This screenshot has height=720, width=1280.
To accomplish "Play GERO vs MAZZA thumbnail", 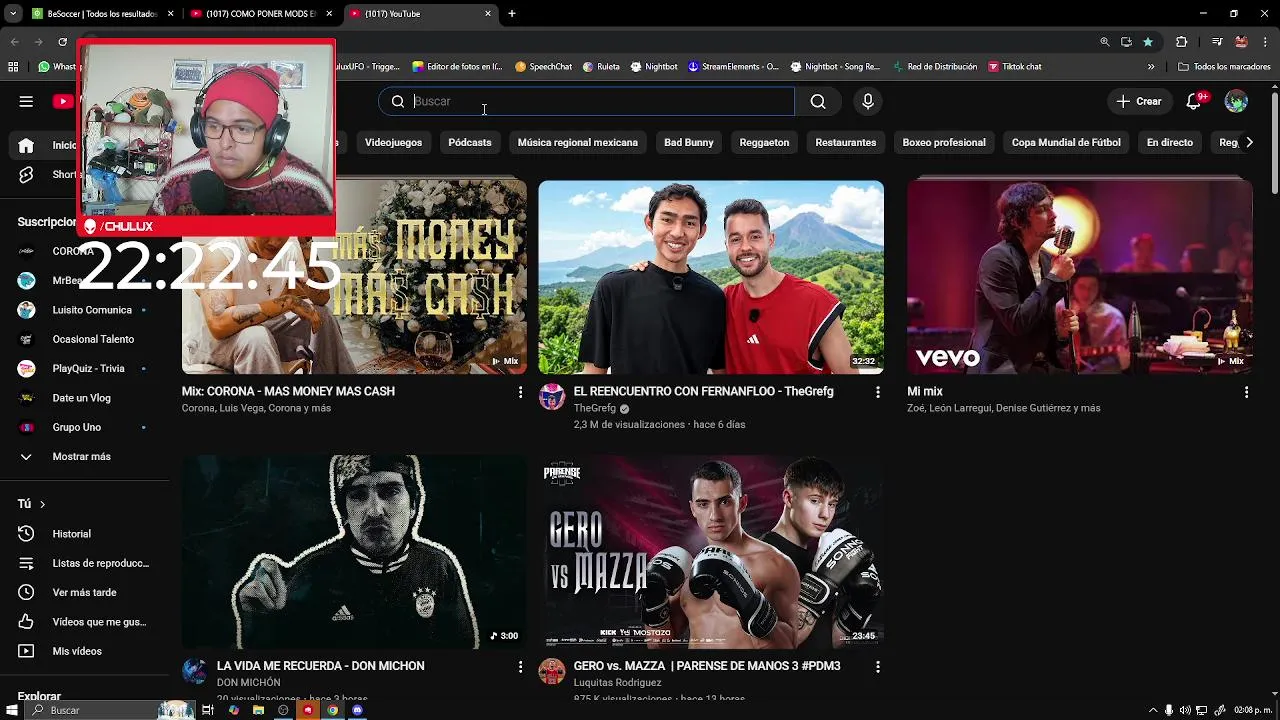I will (x=711, y=552).
